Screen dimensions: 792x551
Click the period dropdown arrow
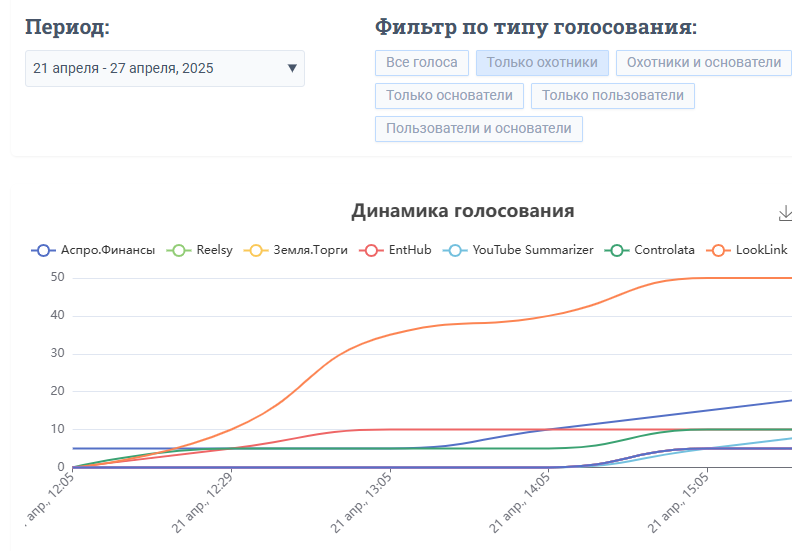pos(292,68)
